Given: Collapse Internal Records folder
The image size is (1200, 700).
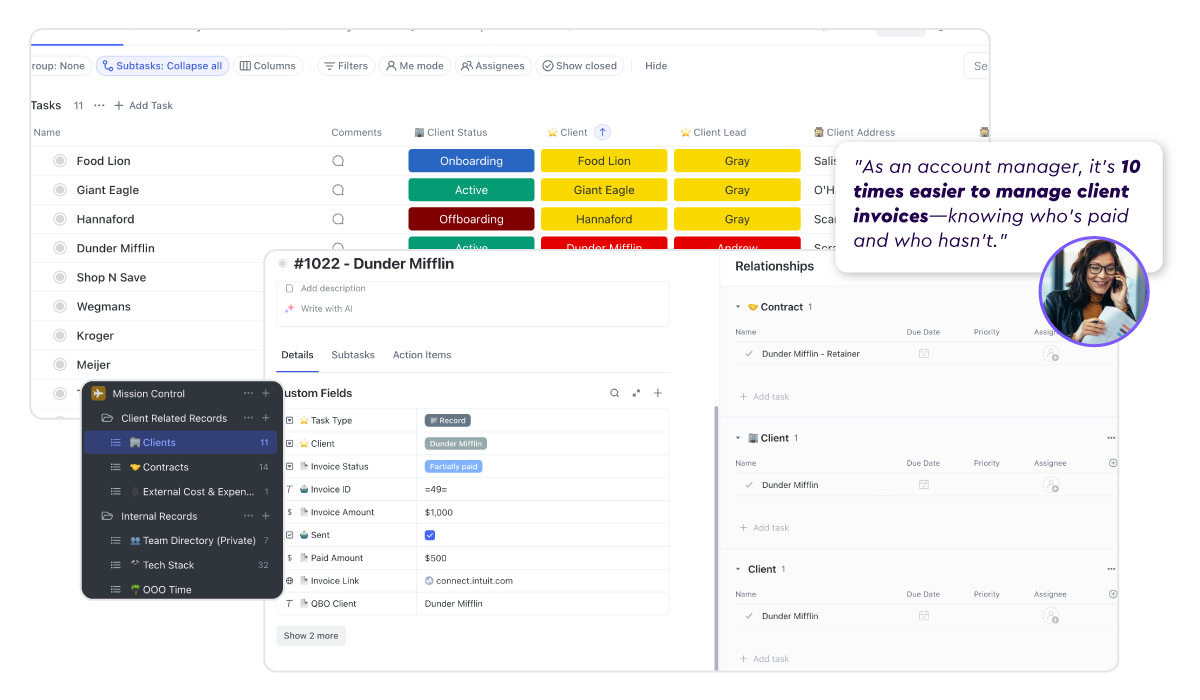Looking at the screenshot, I should coord(107,516).
